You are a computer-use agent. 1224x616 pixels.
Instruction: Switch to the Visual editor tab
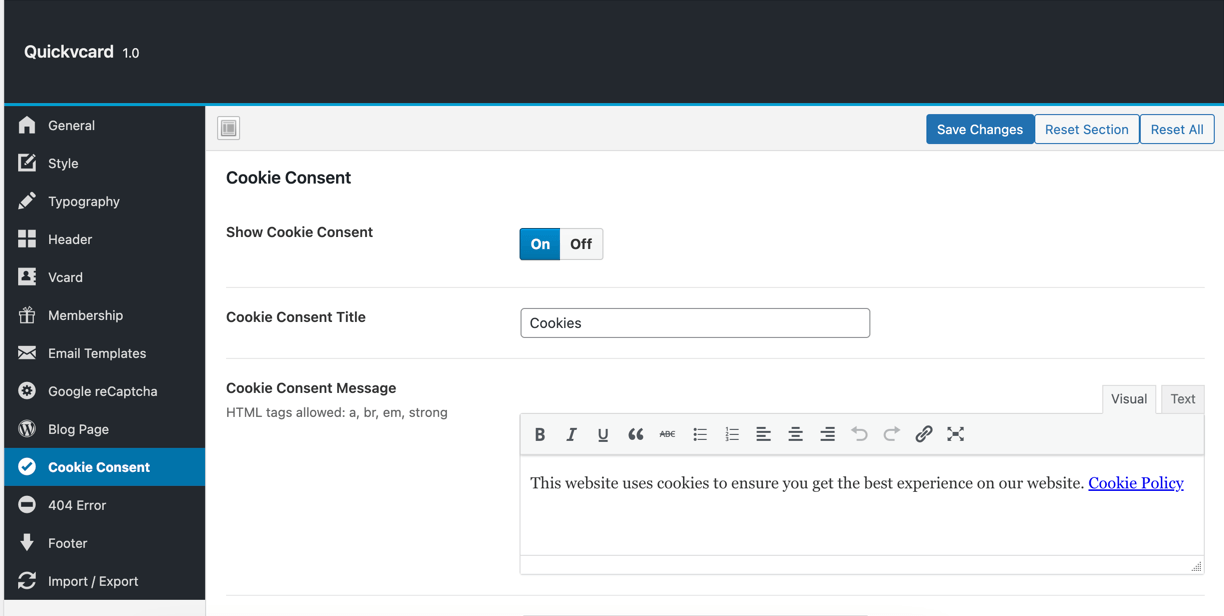click(x=1128, y=399)
